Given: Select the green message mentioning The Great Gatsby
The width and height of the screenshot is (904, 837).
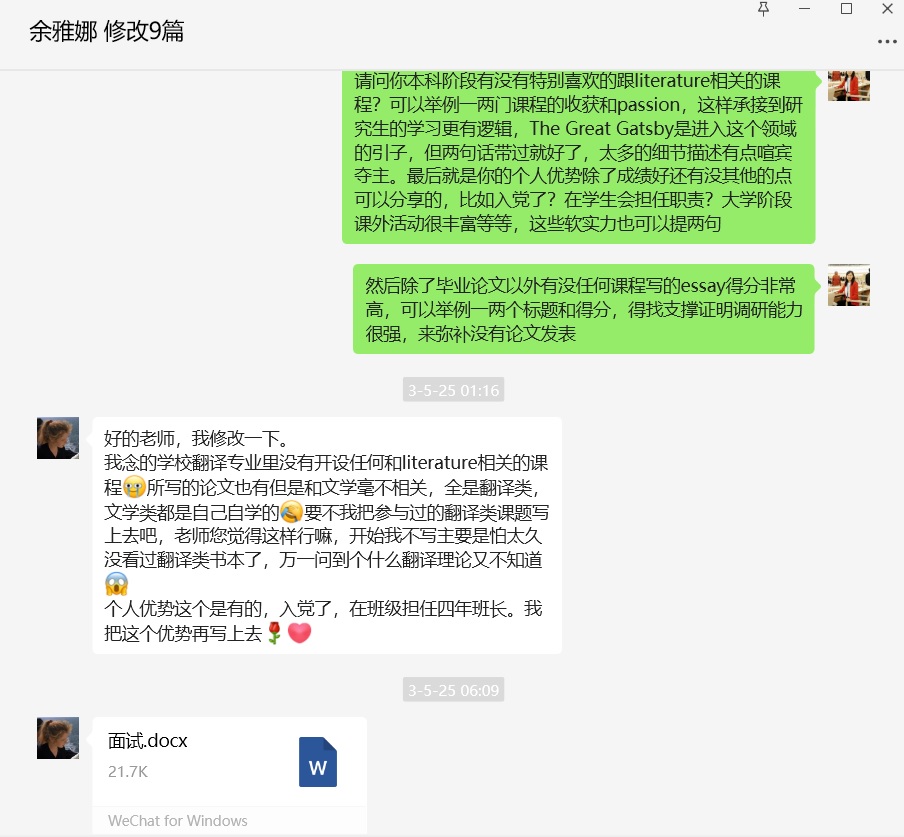Looking at the screenshot, I should point(579,156).
